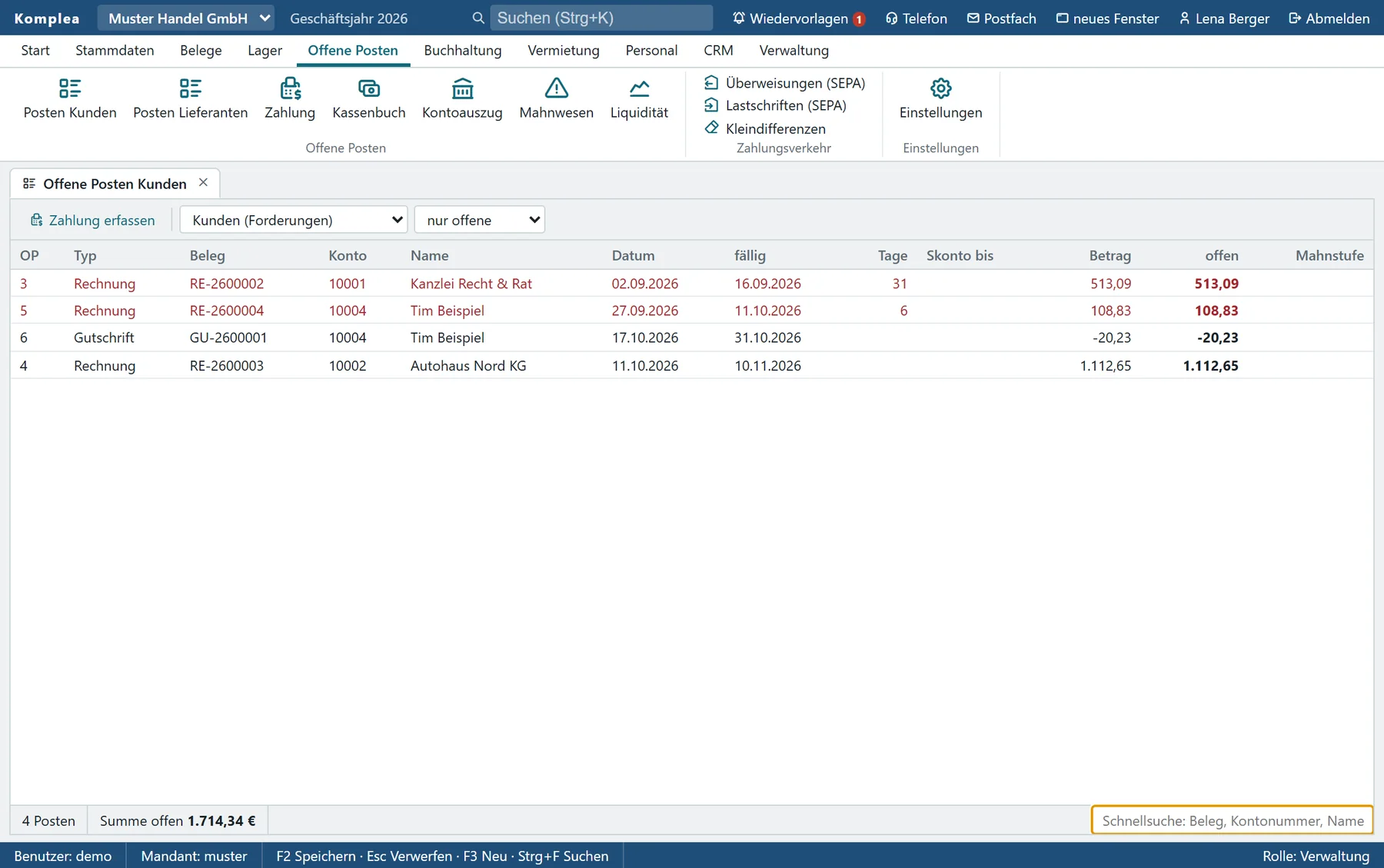The height and width of the screenshot is (868, 1384).
Task: Open Posten Lieferanten list
Action: click(191, 98)
